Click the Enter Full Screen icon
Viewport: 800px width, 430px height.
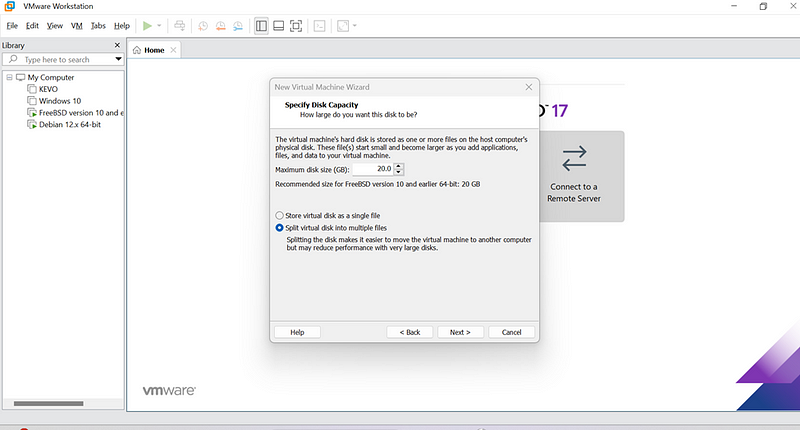[x=296, y=26]
